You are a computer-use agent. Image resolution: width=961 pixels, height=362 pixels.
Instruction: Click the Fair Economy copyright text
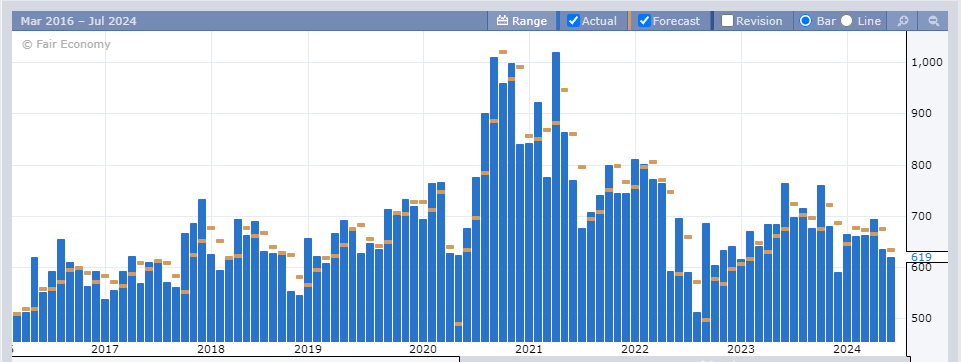pyautogui.click(x=66, y=44)
